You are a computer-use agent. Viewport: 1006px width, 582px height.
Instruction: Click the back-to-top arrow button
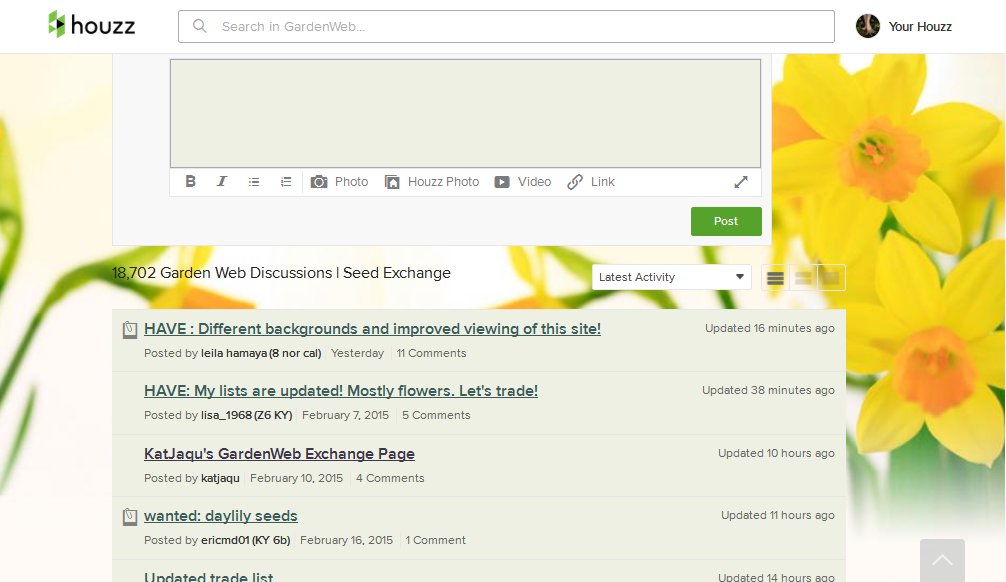(942, 560)
